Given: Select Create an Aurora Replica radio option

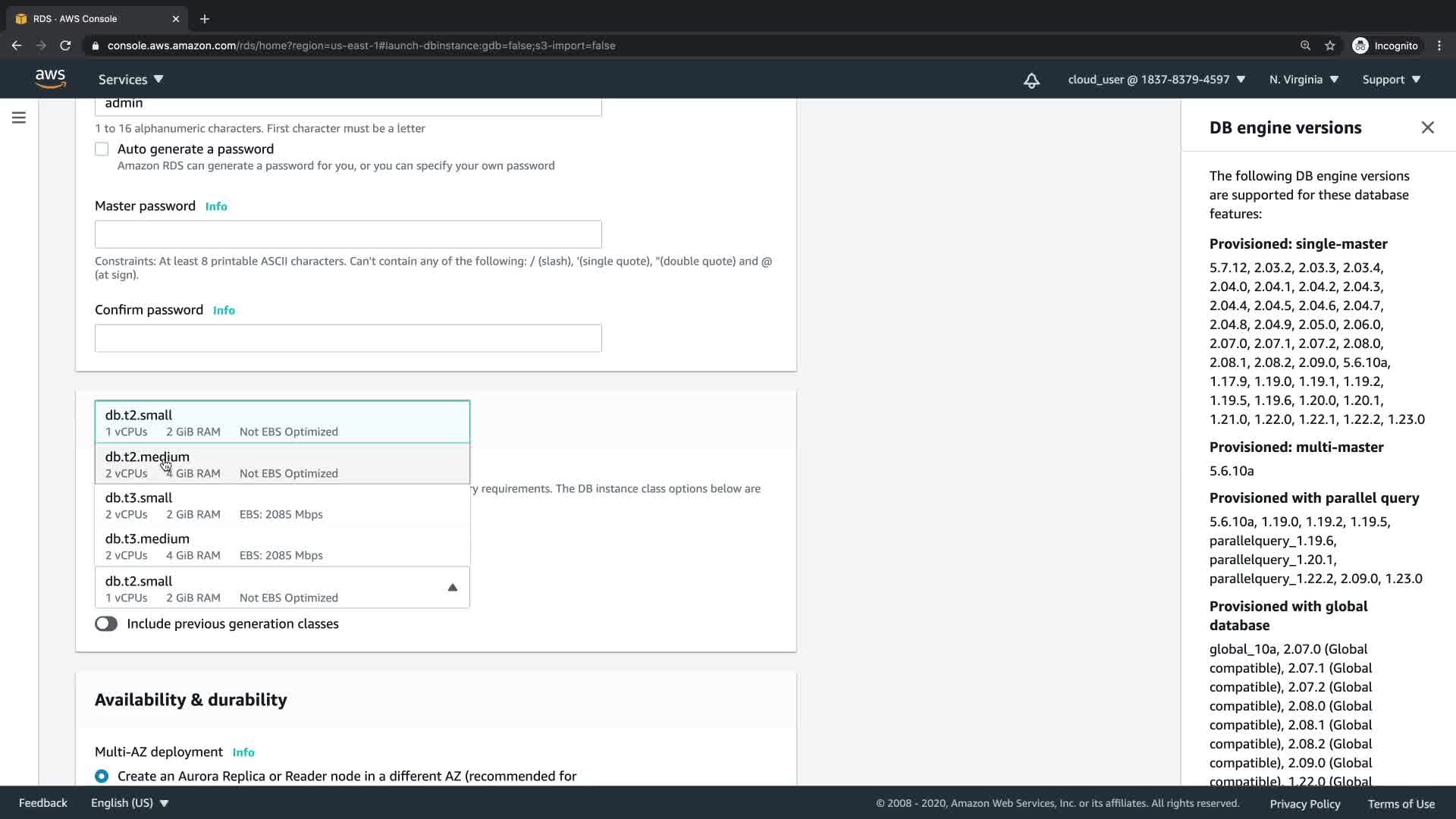Looking at the screenshot, I should point(102,776).
